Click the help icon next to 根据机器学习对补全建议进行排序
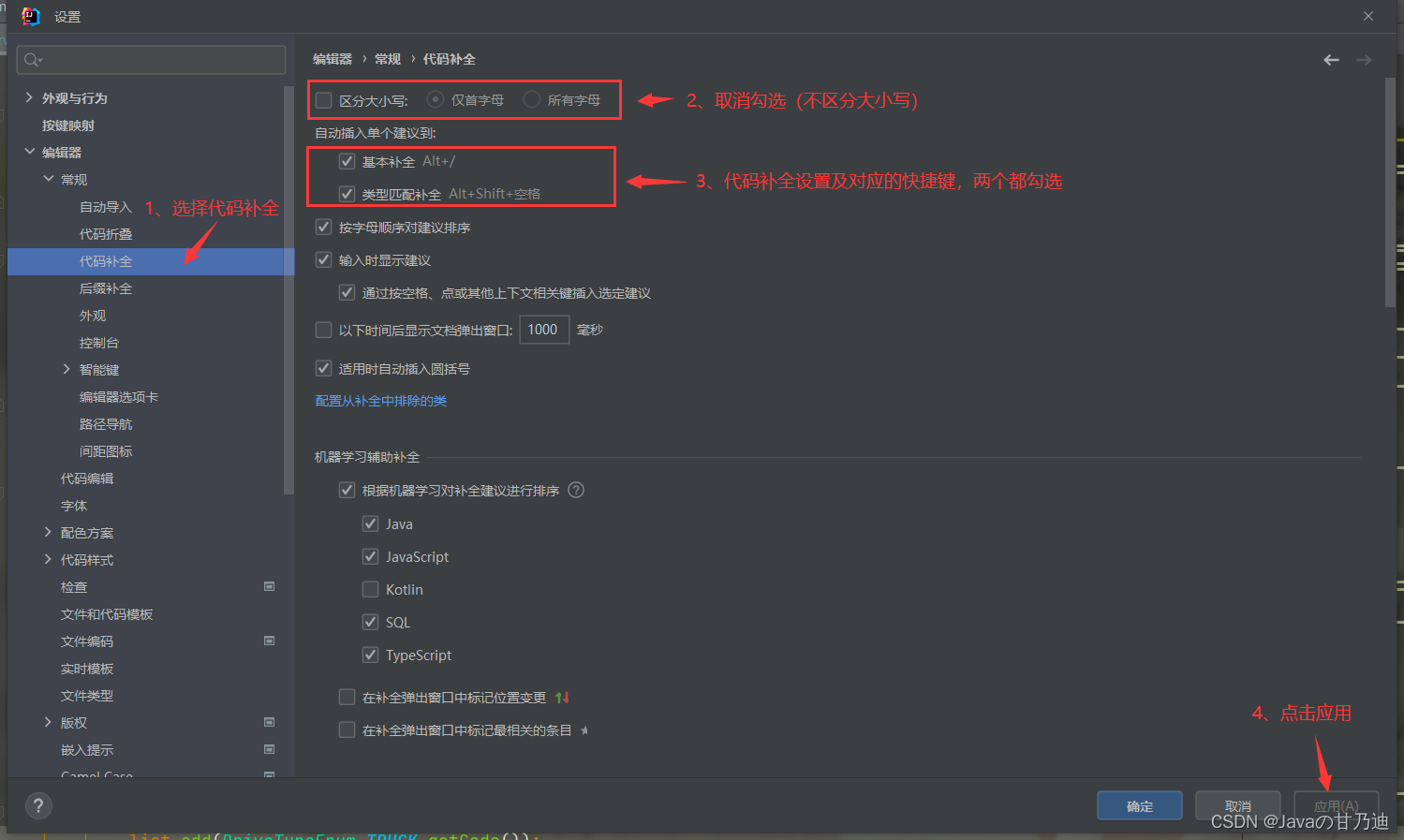The height and width of the screenshot is (840, 1404). (x=576, y=490)
